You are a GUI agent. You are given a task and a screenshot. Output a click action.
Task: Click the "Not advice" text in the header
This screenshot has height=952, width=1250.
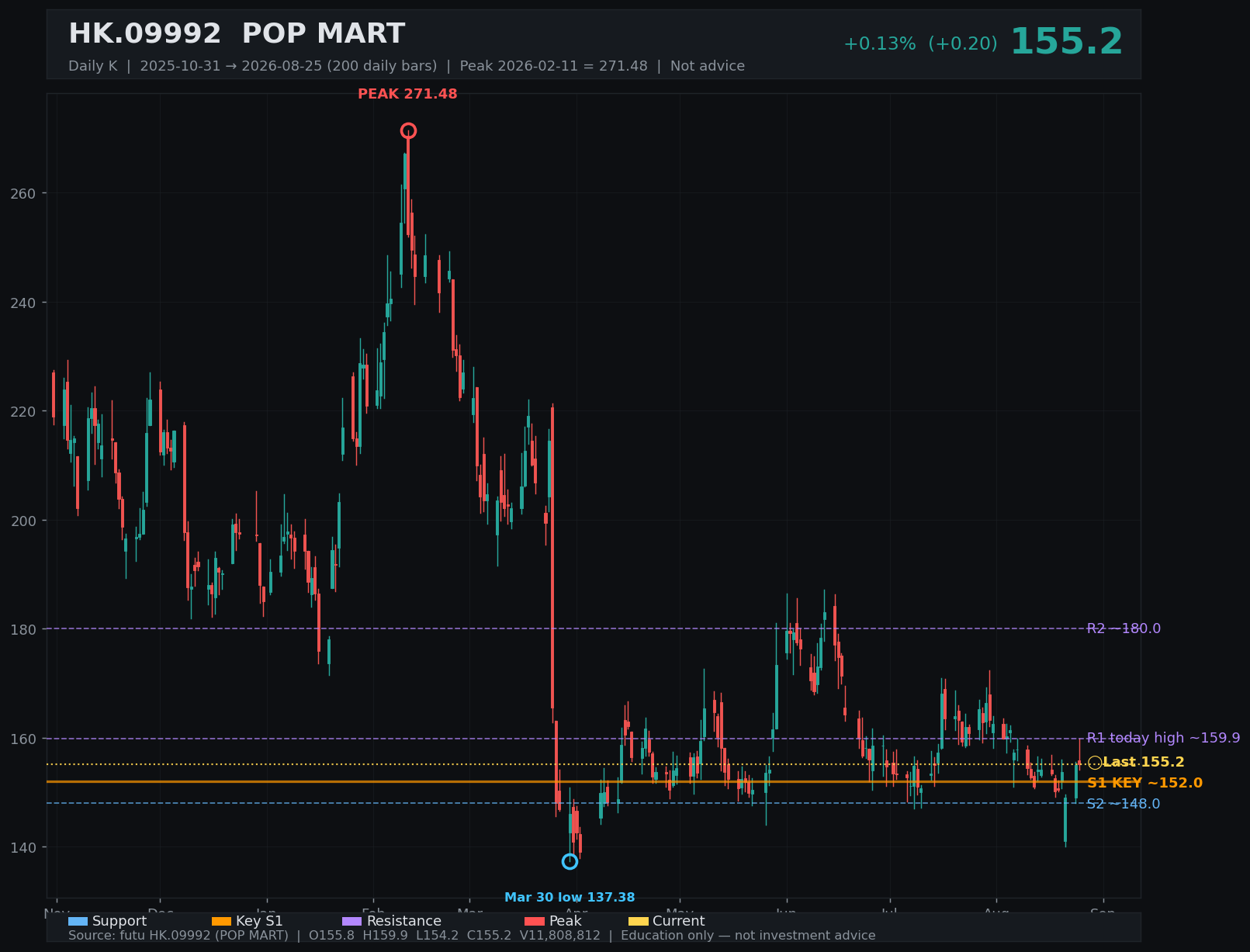[708, 66]
